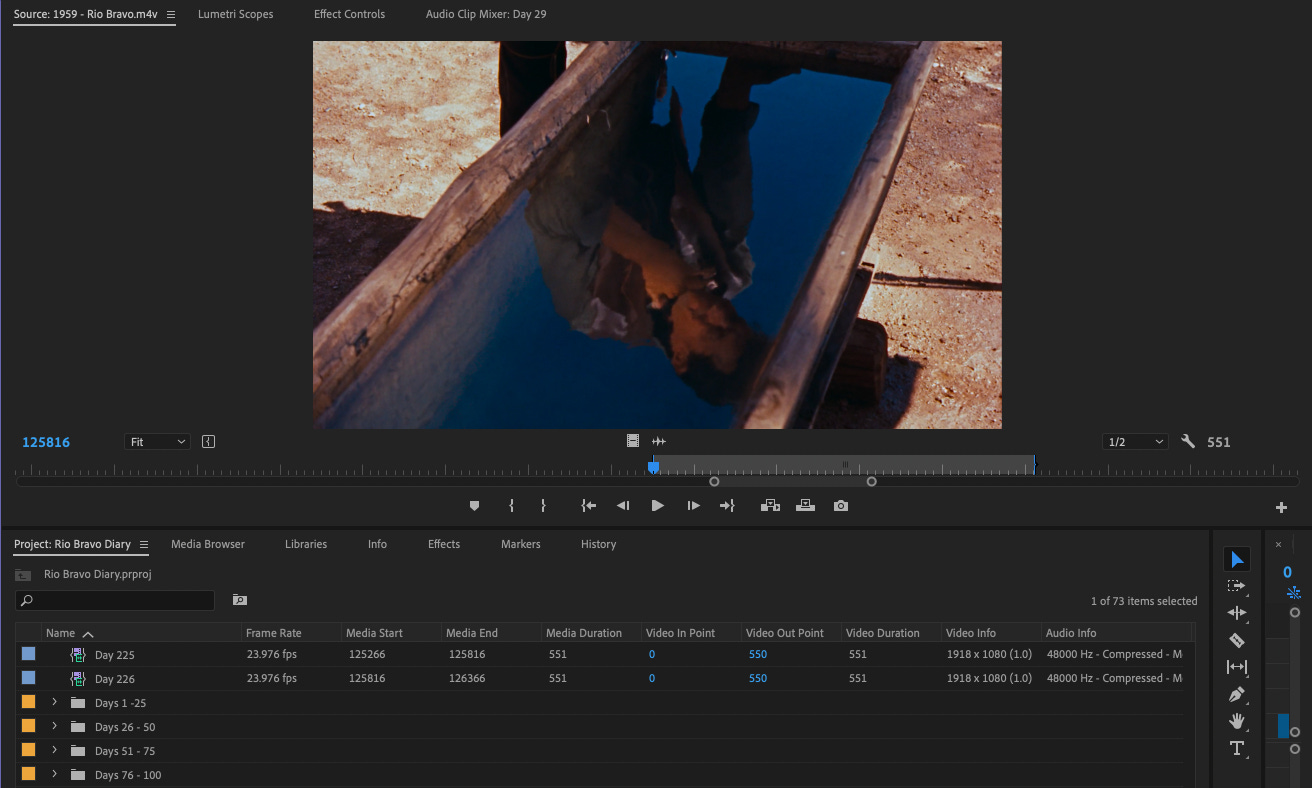Select the Hand tool
Screen dimensions: 1312x788
coord(1237,721)
